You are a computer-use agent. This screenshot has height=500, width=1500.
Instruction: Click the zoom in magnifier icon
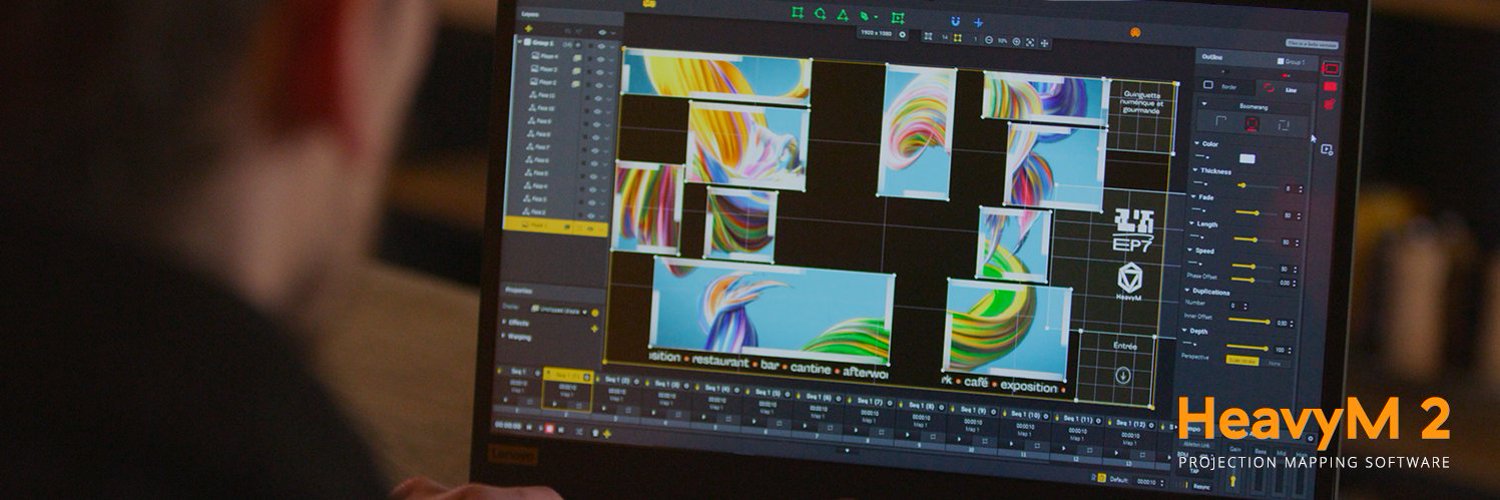1016,41
